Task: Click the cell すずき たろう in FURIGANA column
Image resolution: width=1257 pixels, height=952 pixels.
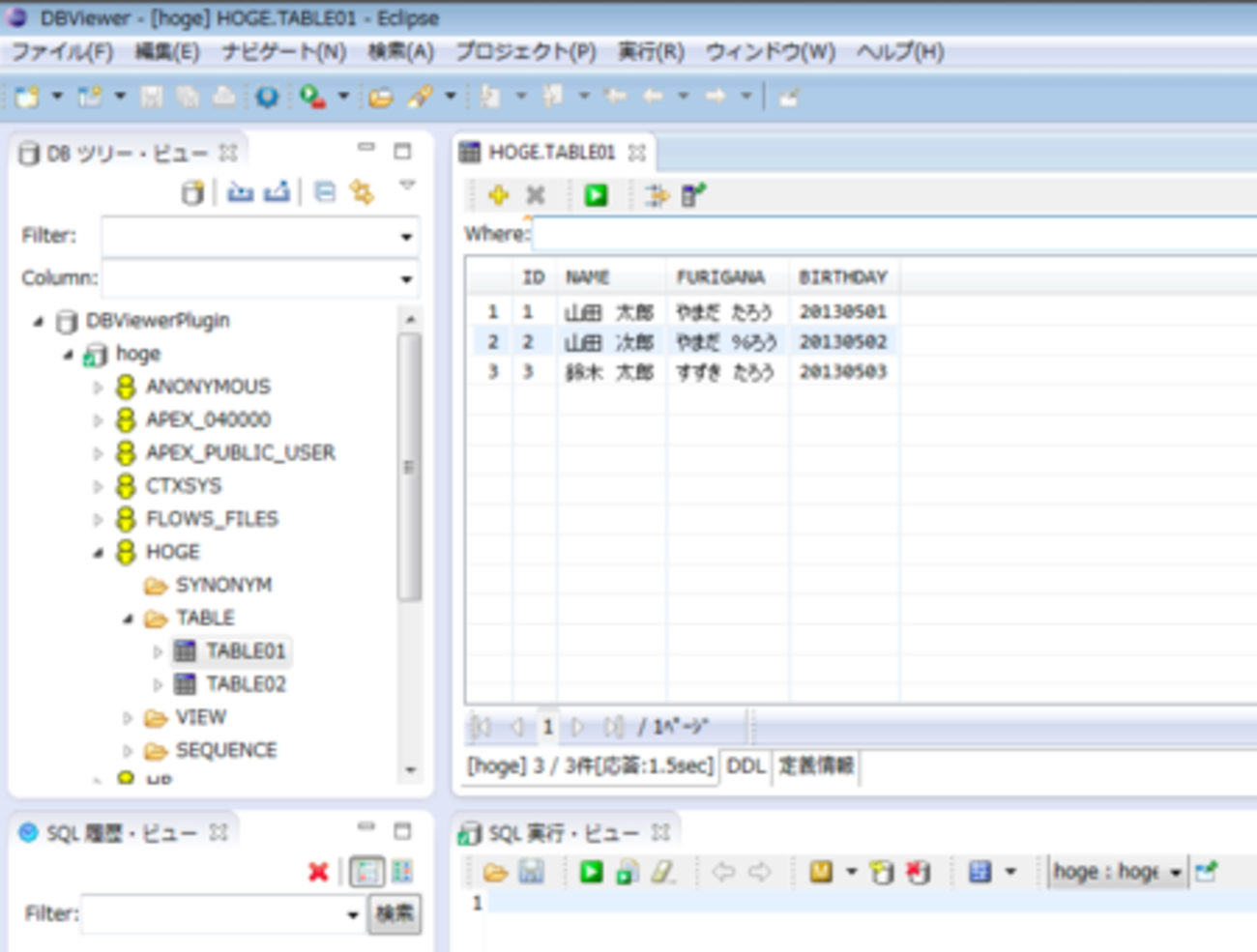Action: [726, 372]
